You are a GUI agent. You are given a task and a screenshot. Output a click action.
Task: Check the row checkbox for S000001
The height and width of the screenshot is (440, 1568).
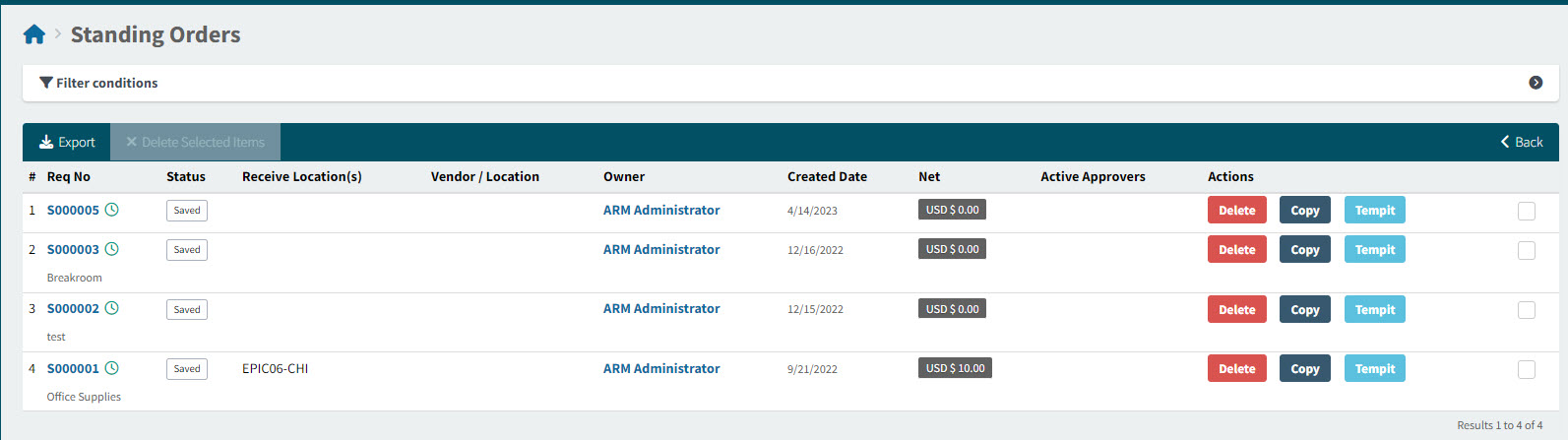[1526, 369]
